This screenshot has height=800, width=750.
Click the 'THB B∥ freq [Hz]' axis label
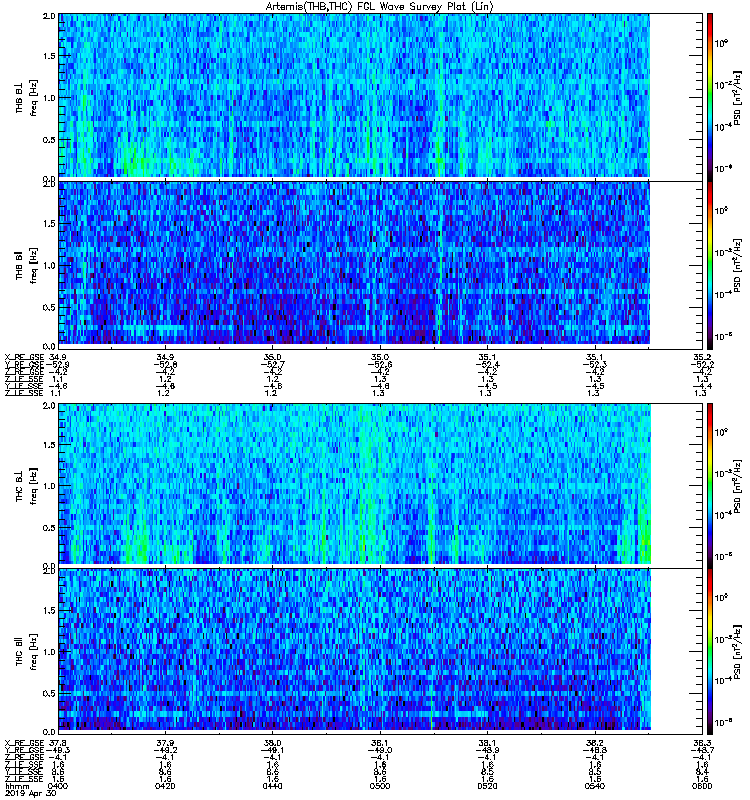coord(26,266)
